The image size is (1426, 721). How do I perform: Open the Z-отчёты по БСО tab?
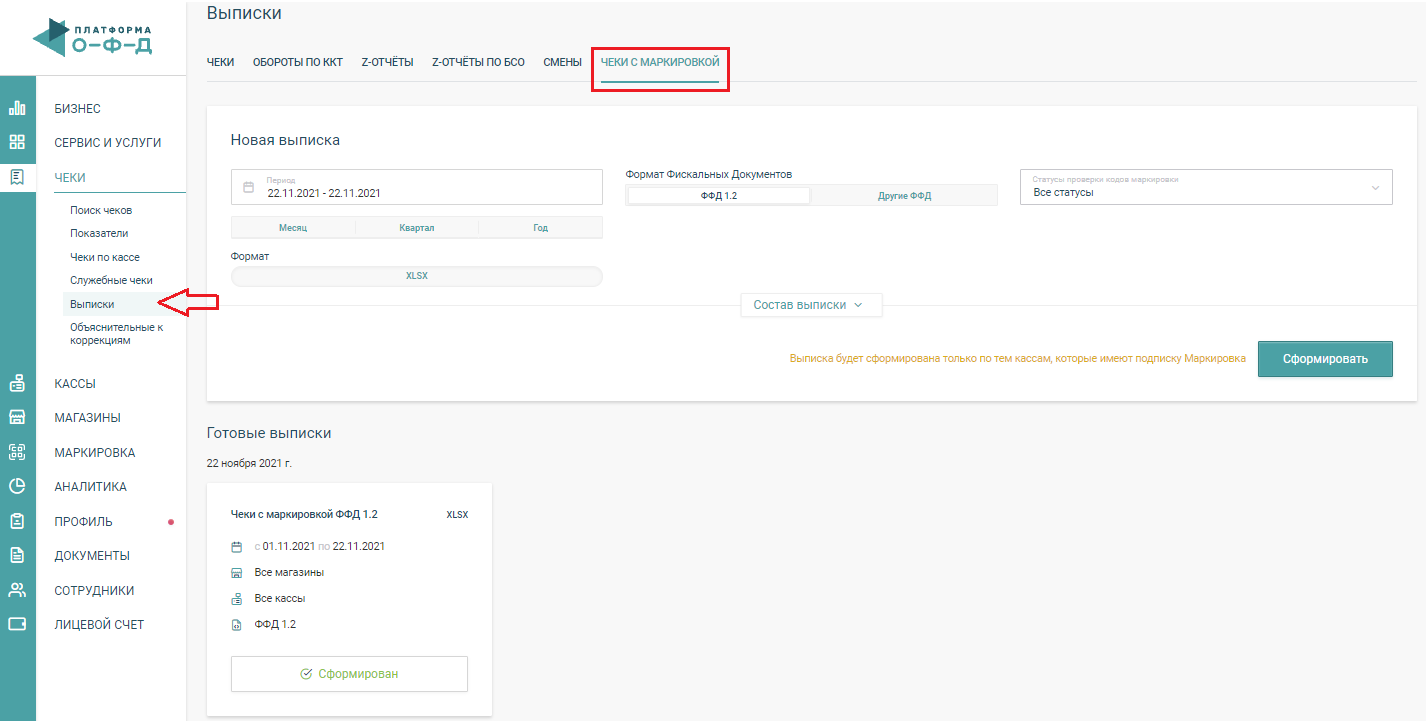478,62
